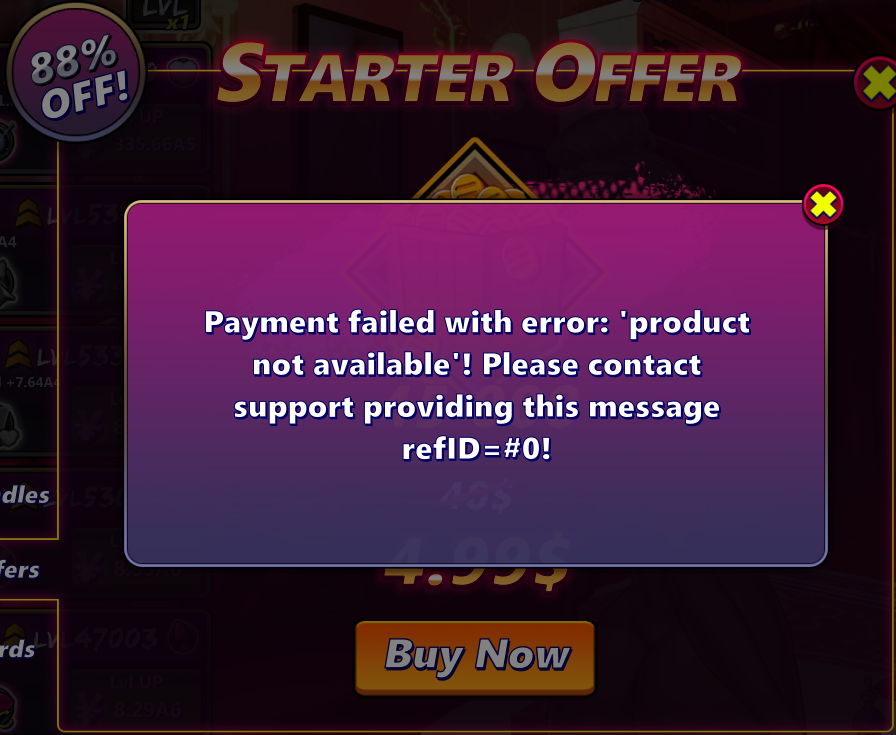Click the Buy Now button
The width and height of the screenshot is (896, 735).
pyautogui.click(x=475, y=657)
